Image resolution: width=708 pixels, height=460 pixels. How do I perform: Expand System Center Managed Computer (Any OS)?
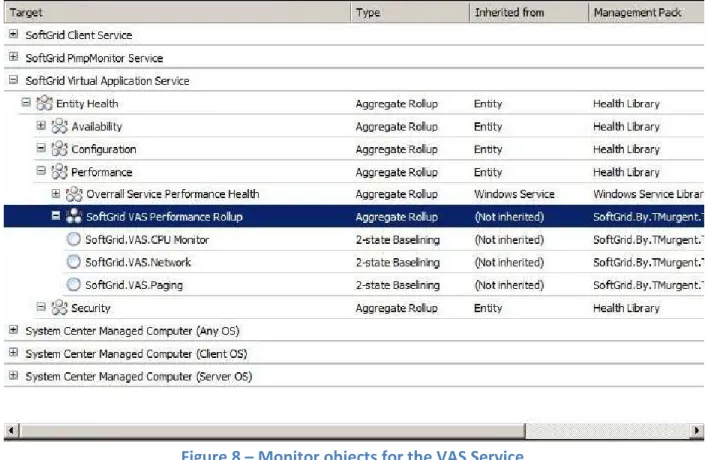click(x=14, y=330)
